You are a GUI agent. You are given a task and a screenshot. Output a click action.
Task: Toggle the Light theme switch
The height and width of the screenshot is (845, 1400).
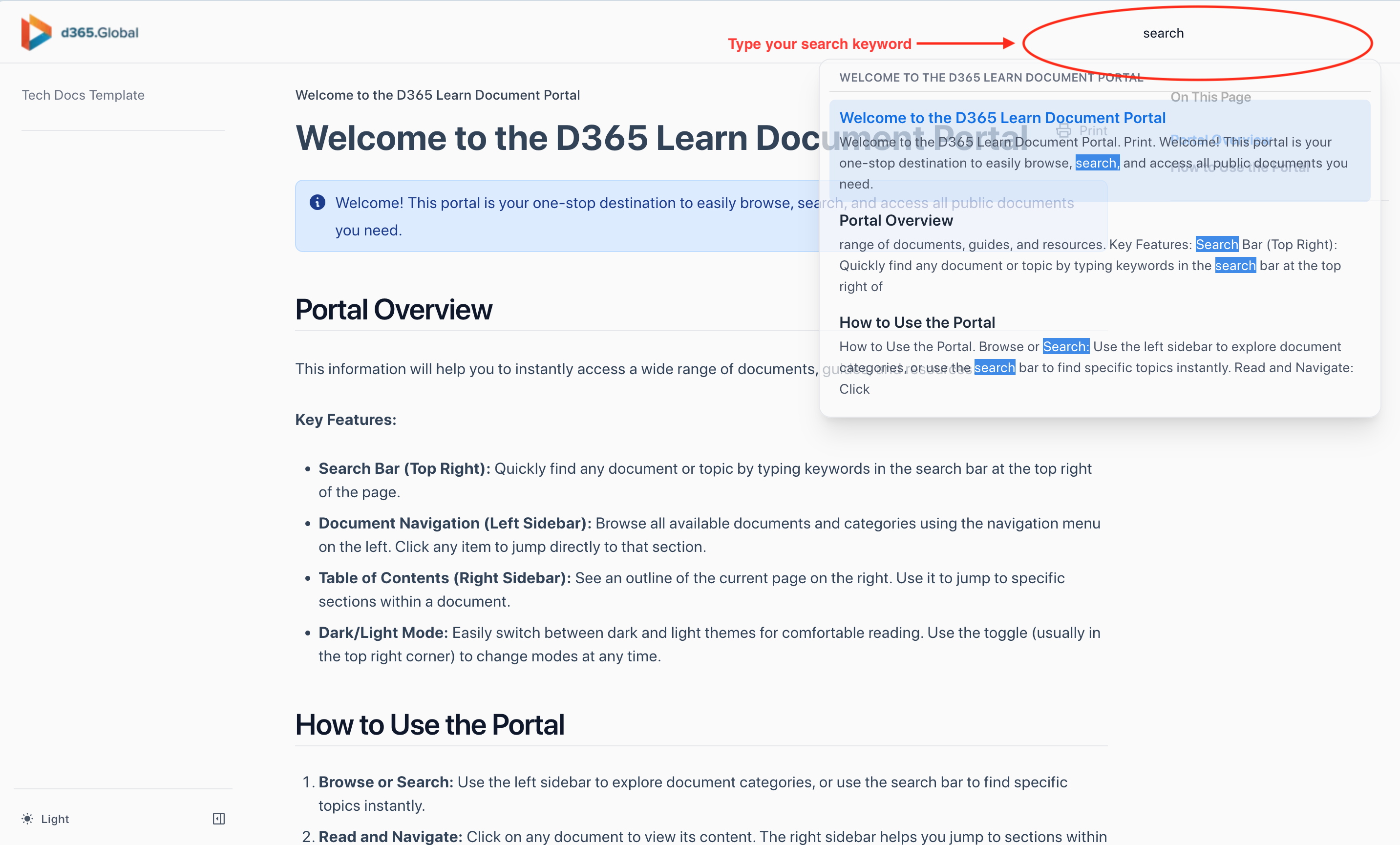pos(45,818)
